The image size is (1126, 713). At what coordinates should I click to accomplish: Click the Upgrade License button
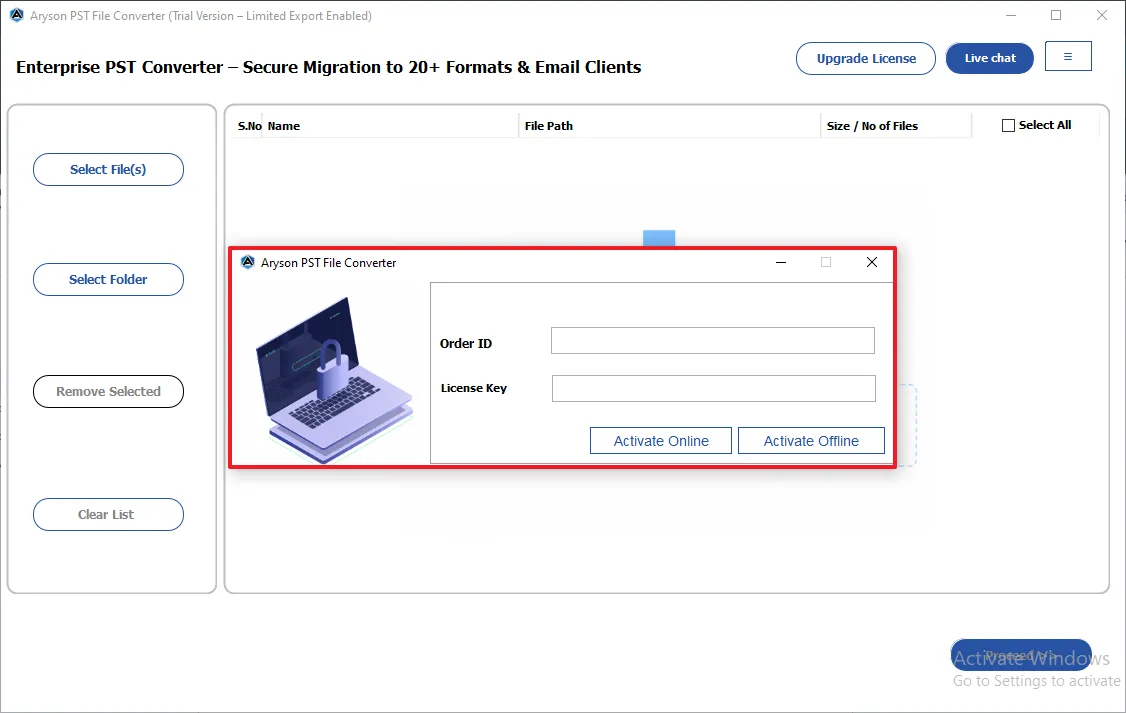[x=865, y=58]
